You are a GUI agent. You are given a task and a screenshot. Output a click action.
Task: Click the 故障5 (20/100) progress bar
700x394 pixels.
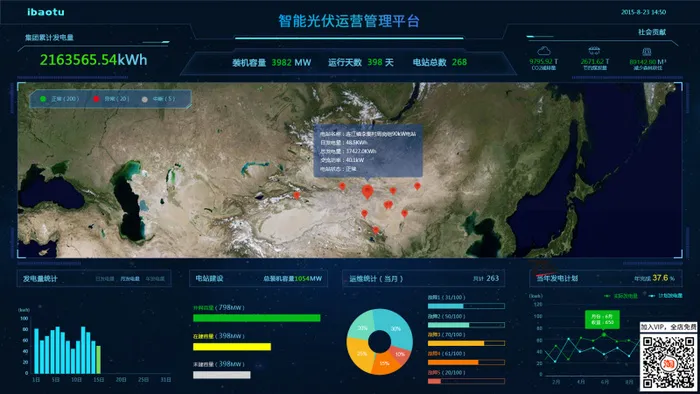pos(466,381)
